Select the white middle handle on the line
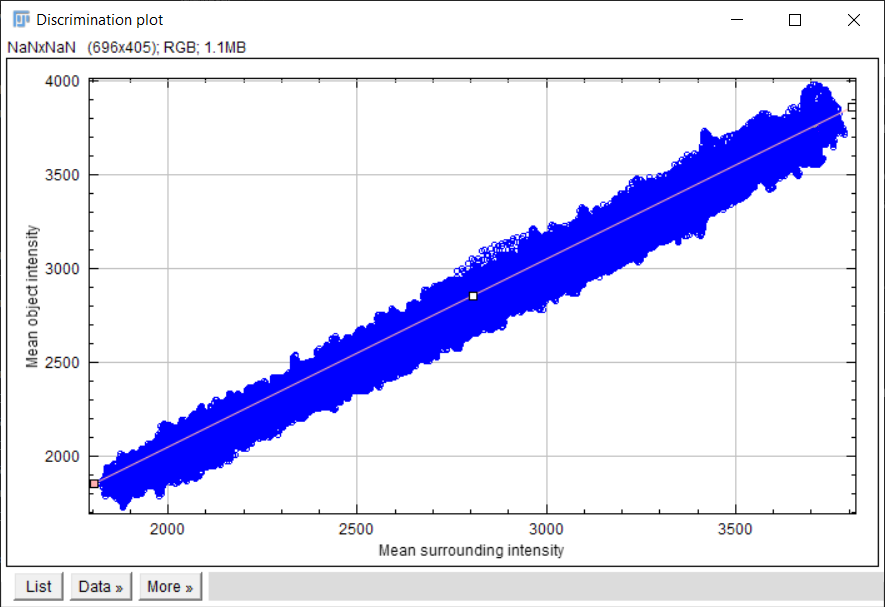The width and height of the screenshot is (885, 607). [x=473, y=296]
